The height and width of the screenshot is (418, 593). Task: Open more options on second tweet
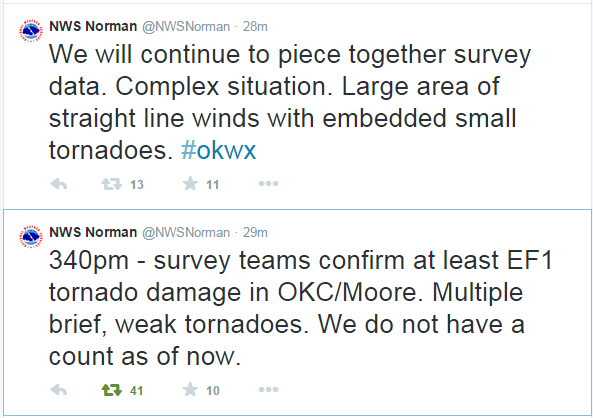click(269, 390)
